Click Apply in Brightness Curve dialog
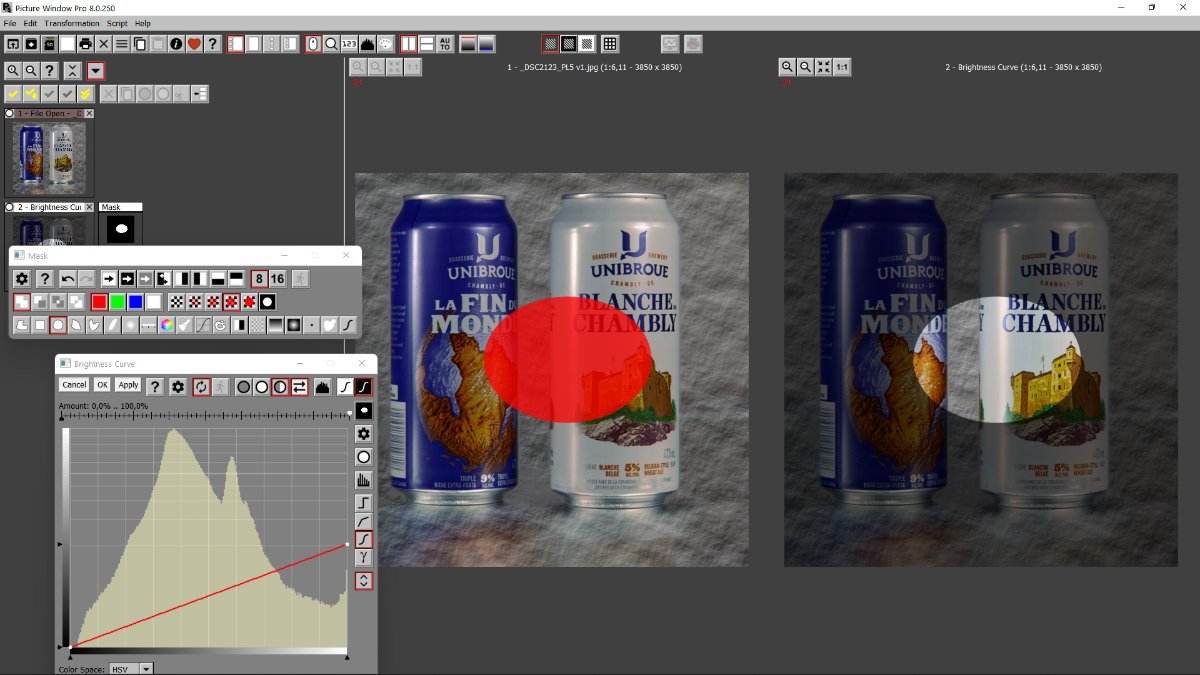This screenshot has width=1200, height=675. (x=128, y=385)
